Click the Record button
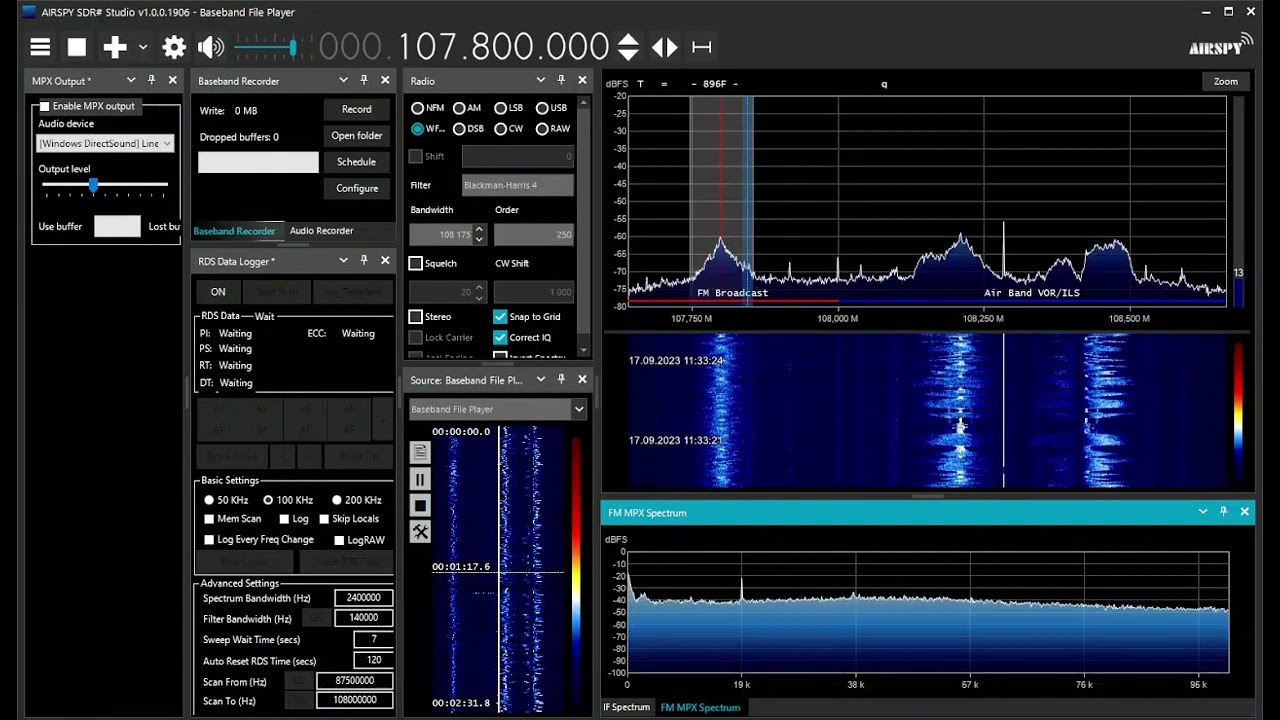 357,109
